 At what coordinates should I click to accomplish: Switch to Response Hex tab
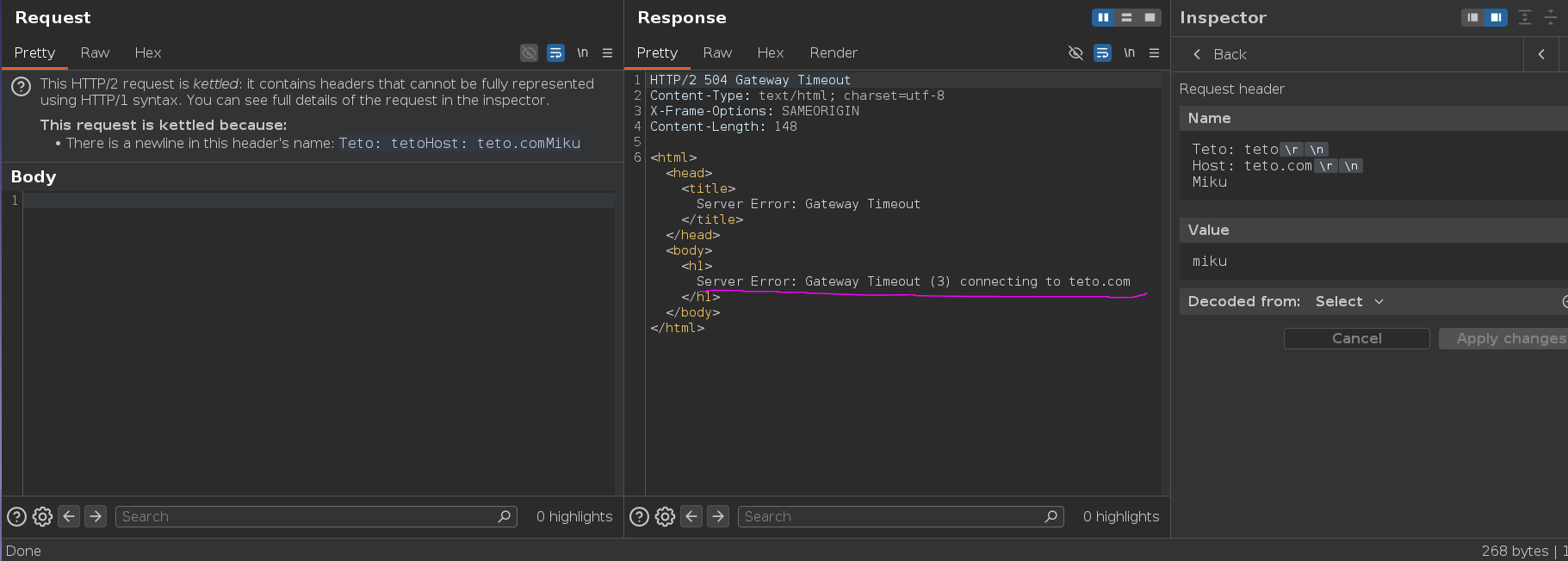[771, 53]
